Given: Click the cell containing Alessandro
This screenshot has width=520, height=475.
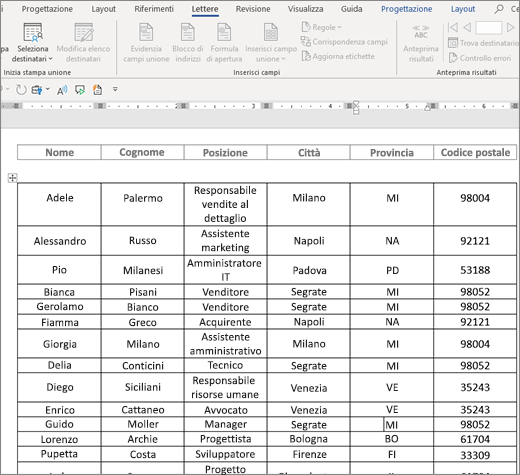Looking at the screenshot, I should 59,241.
